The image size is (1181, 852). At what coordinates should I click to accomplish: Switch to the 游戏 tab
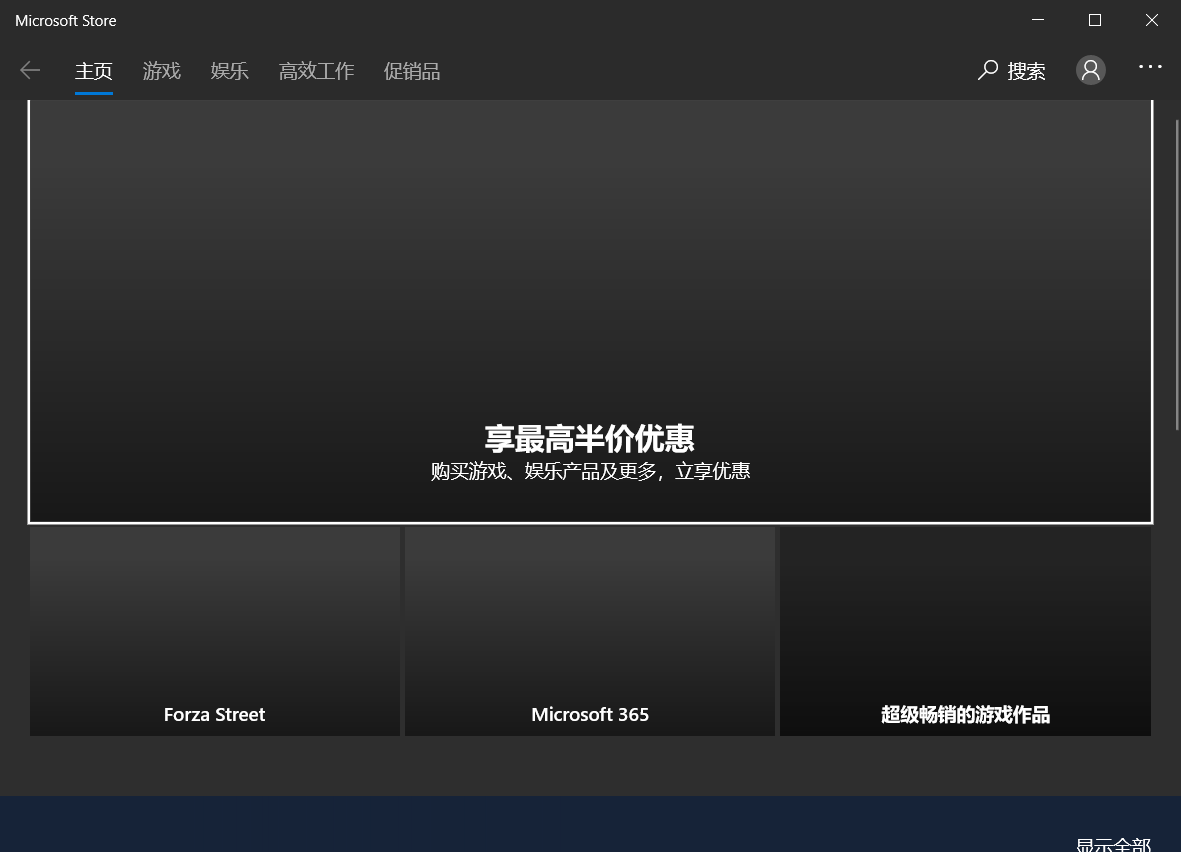(x=162, y=71)
